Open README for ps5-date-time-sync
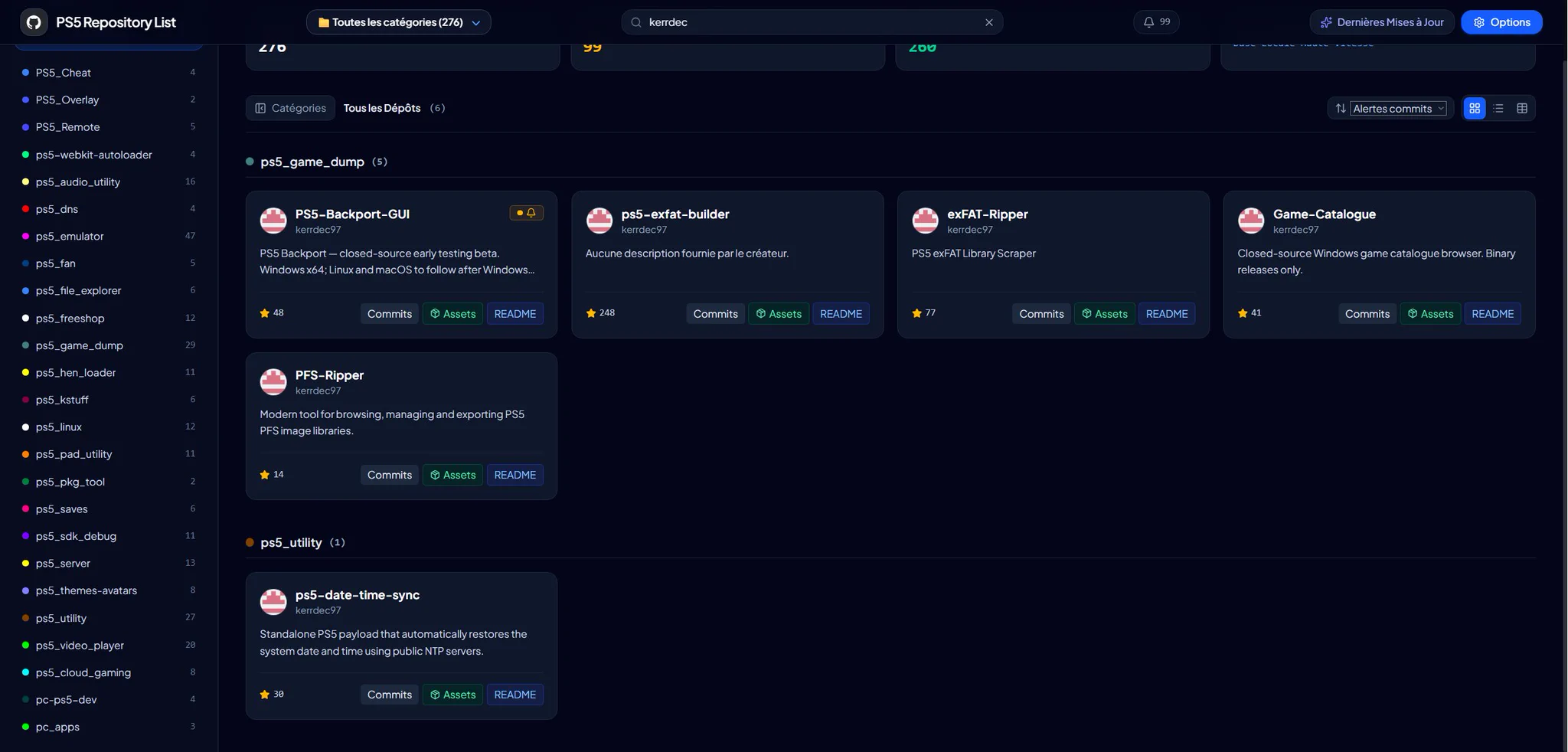 click(515, 695)
